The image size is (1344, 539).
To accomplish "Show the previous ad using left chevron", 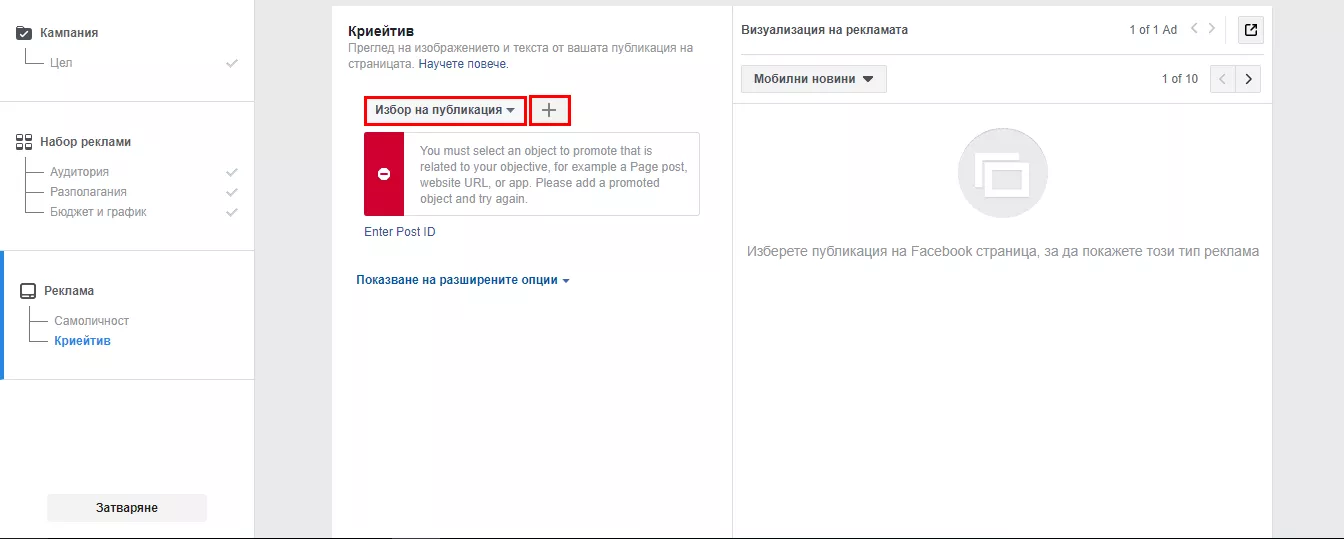I will [1194, 29].
